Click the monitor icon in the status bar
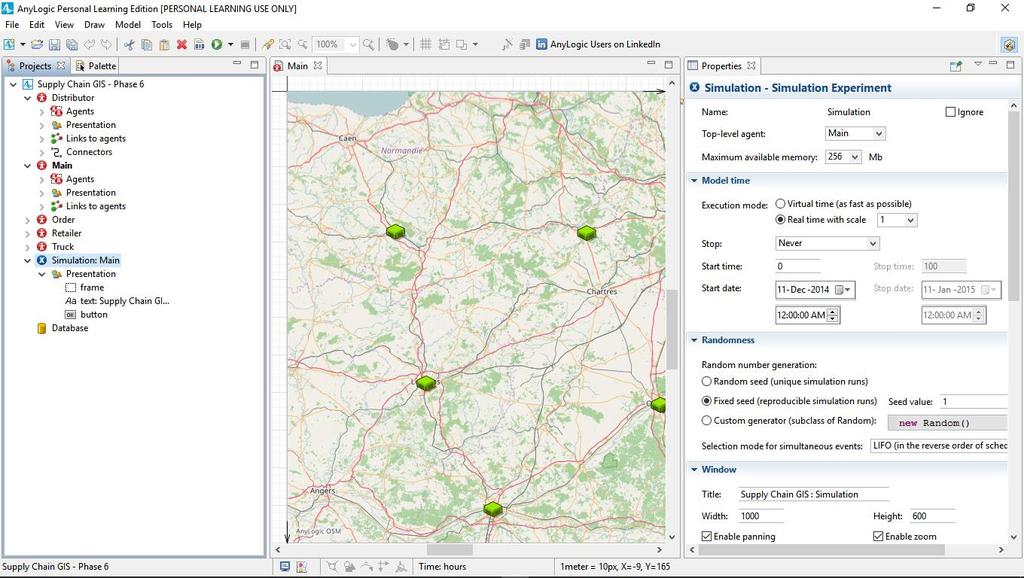This screenshot has height=578, width=1024. point(285,567)
